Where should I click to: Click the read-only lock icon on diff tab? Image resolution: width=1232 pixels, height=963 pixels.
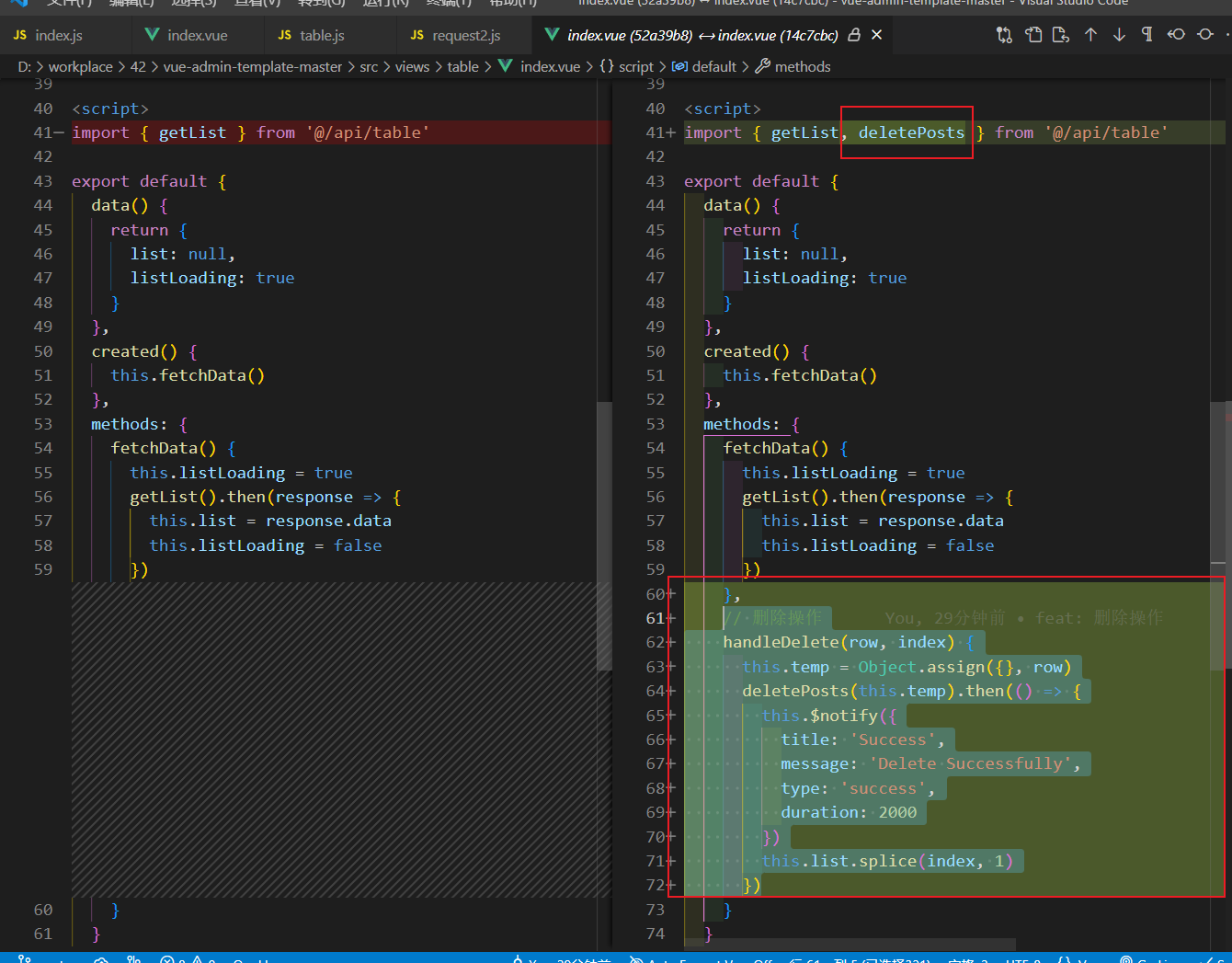854,35
